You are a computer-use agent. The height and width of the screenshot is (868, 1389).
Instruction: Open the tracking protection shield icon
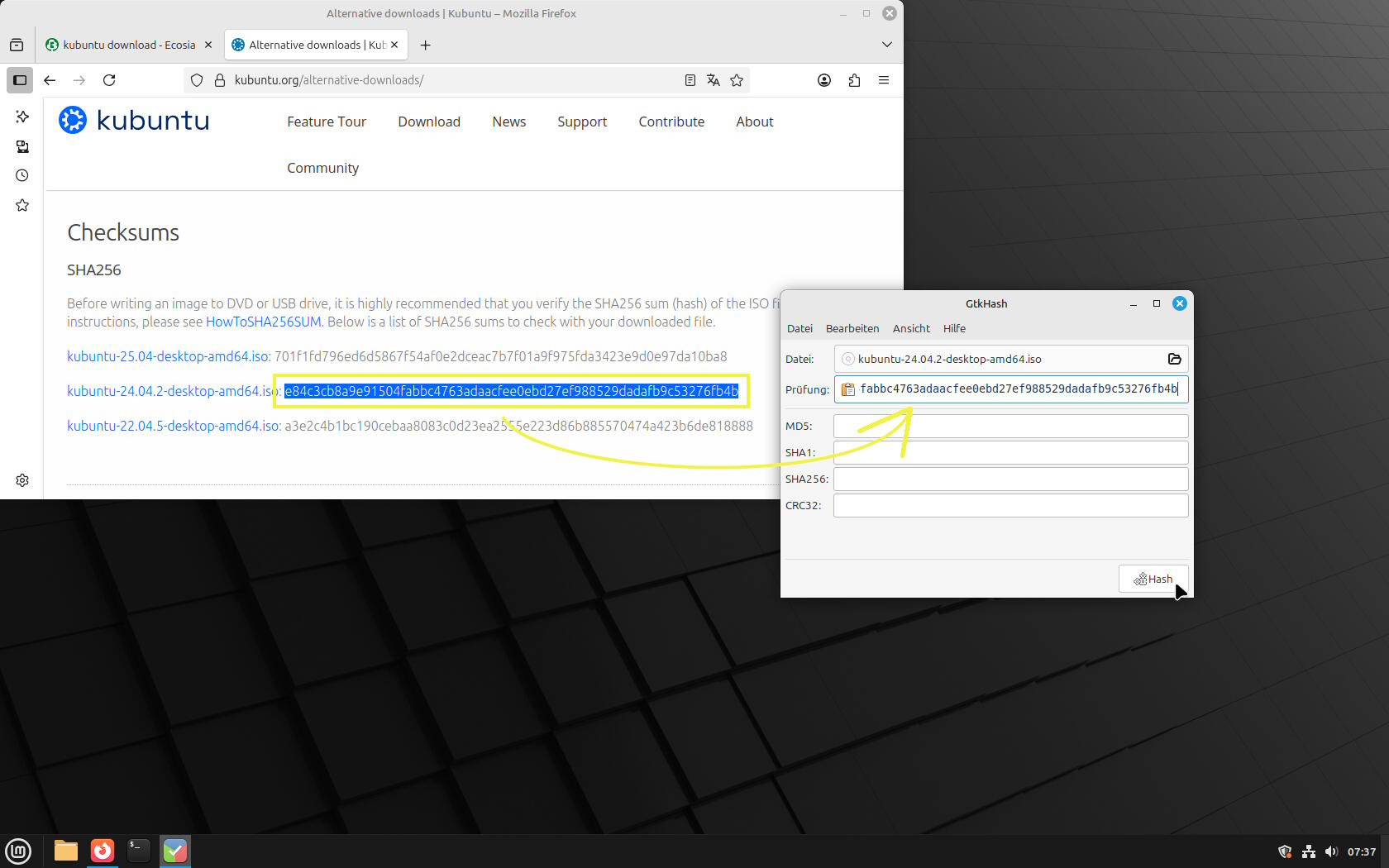pyautogui.click(x=197, y=80)
